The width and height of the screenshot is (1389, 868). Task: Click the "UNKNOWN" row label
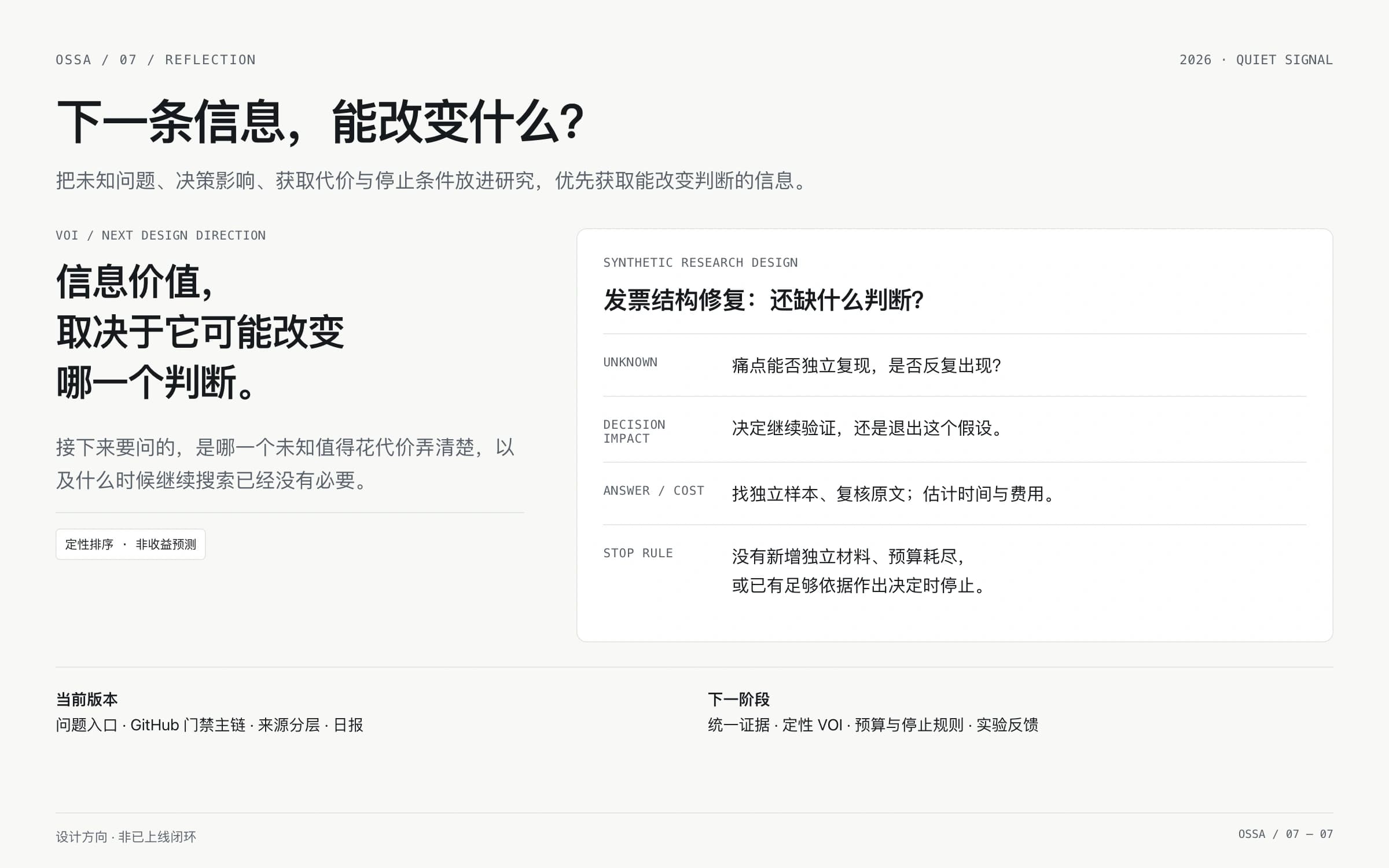click(x=630, y=362)
